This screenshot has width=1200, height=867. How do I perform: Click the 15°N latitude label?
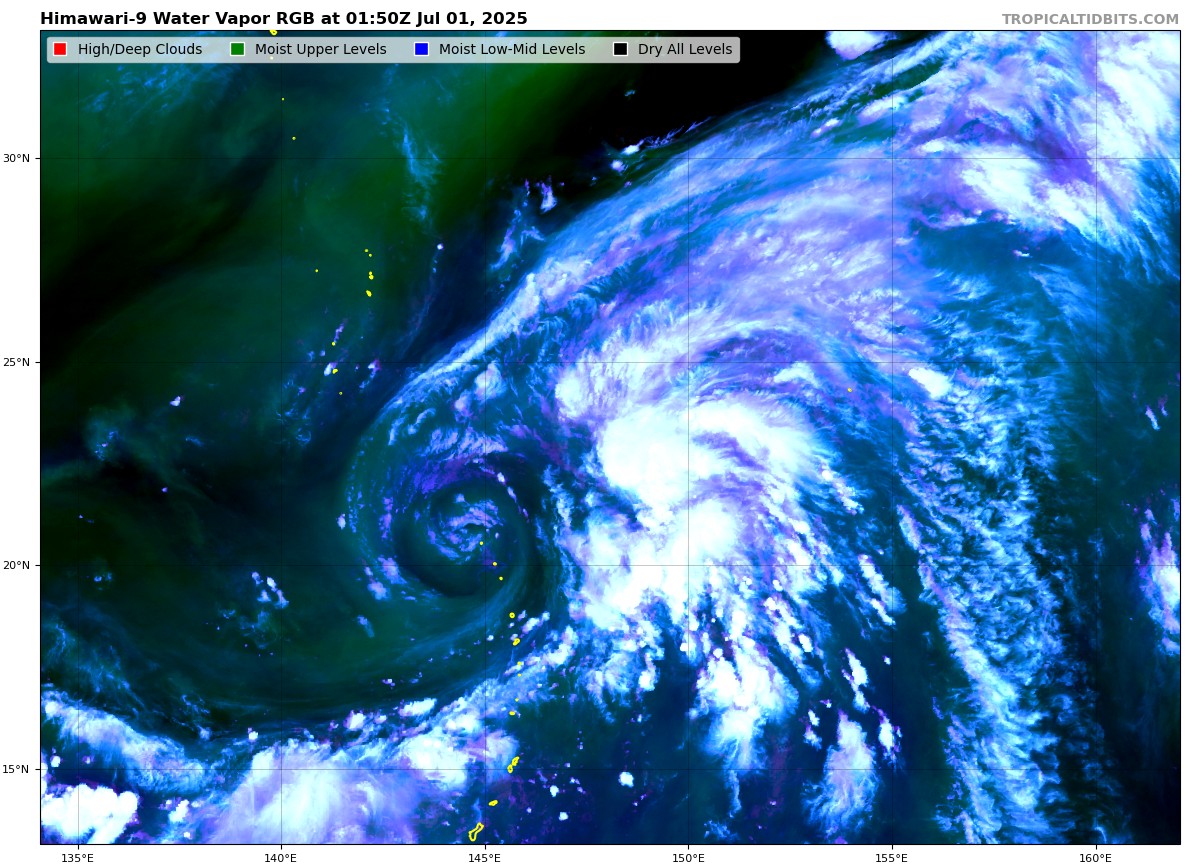(x=17, y=769)
